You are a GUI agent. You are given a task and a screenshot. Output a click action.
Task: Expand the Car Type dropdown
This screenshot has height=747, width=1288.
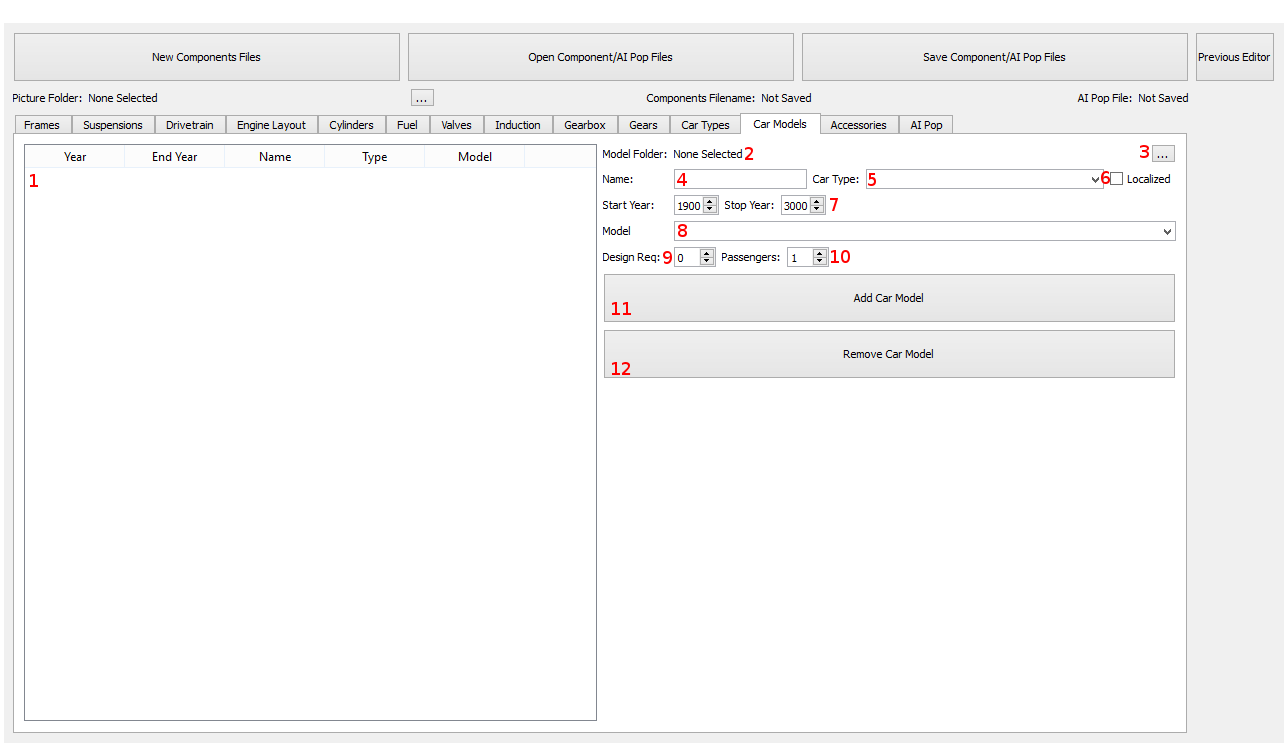coord(984,179)
